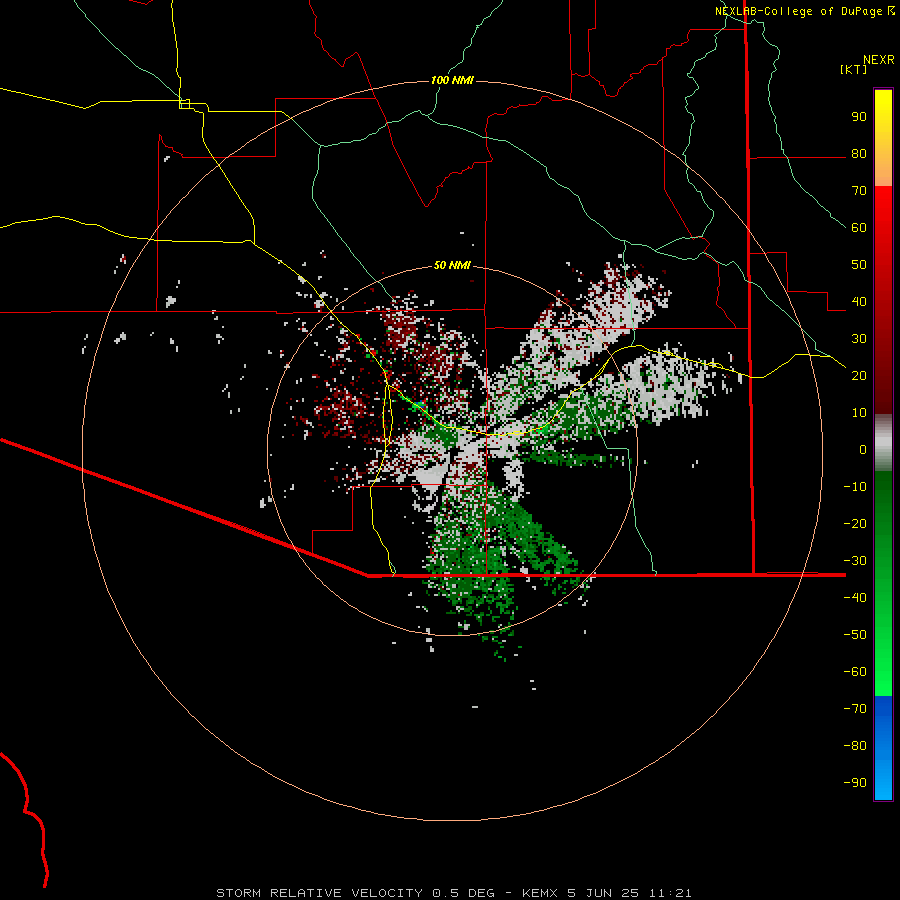Click the -70 value on the velocity scale
Viewport: 900px width, 900px height.
tap(855, 709)
